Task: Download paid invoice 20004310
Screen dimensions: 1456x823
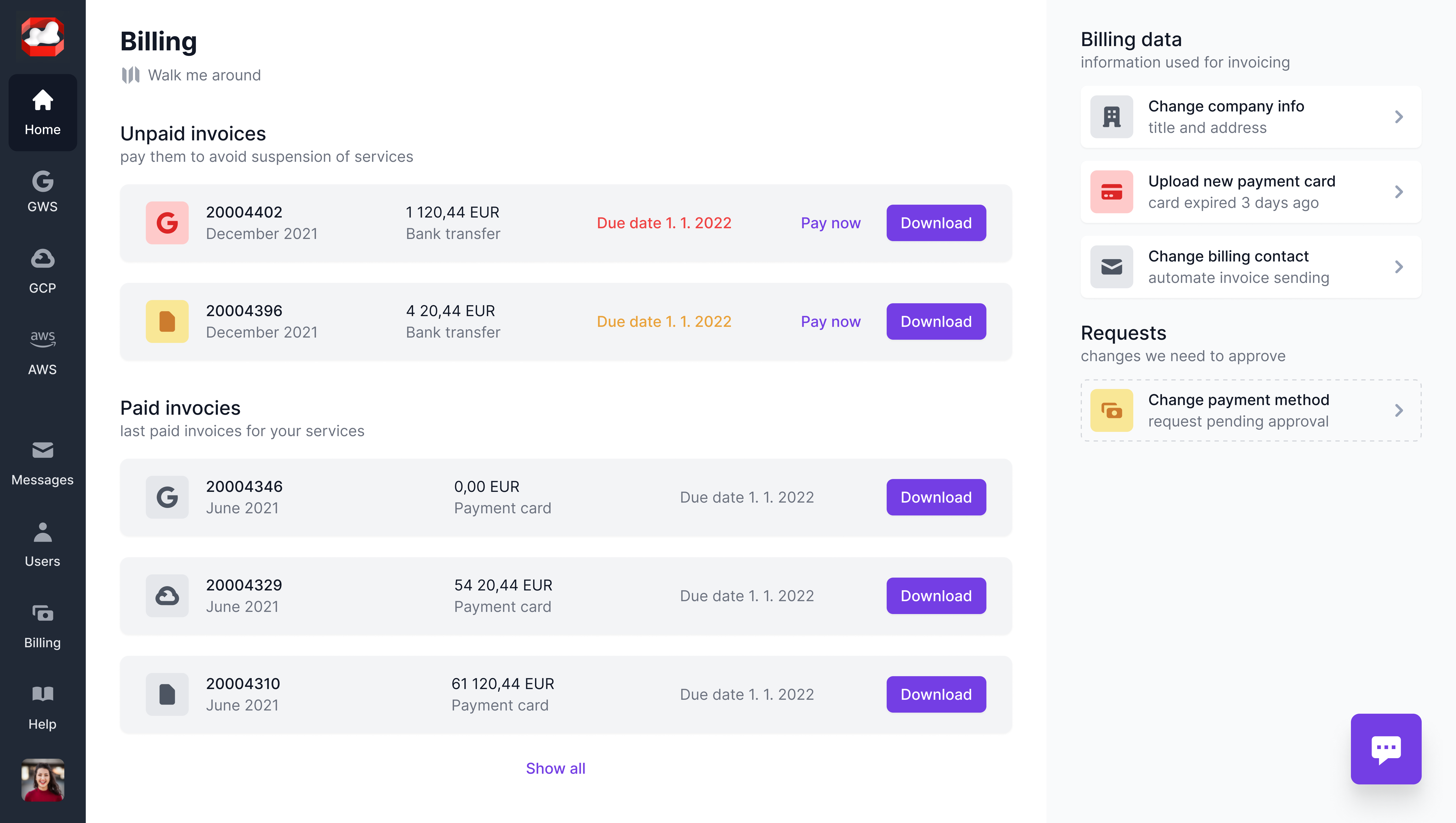Action: point(936,694)
